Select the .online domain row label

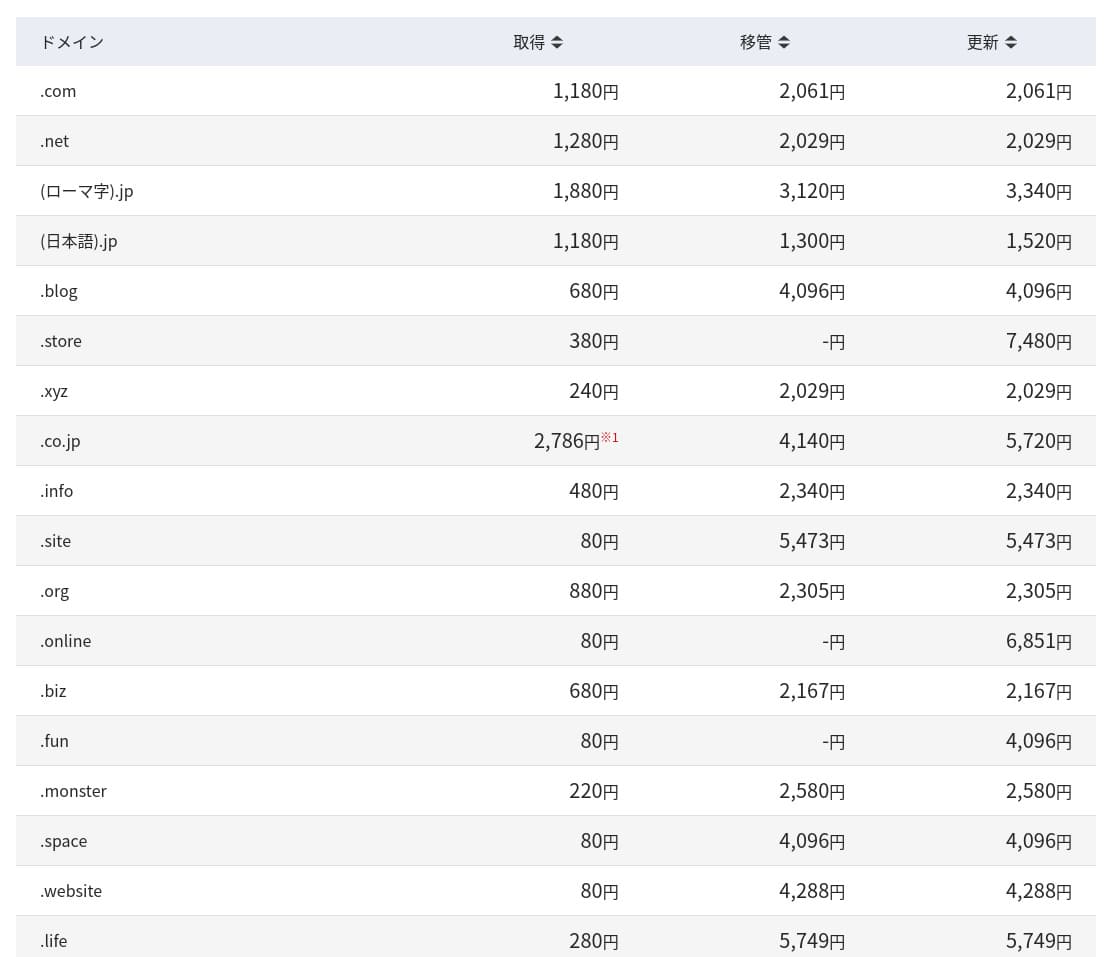66,641
